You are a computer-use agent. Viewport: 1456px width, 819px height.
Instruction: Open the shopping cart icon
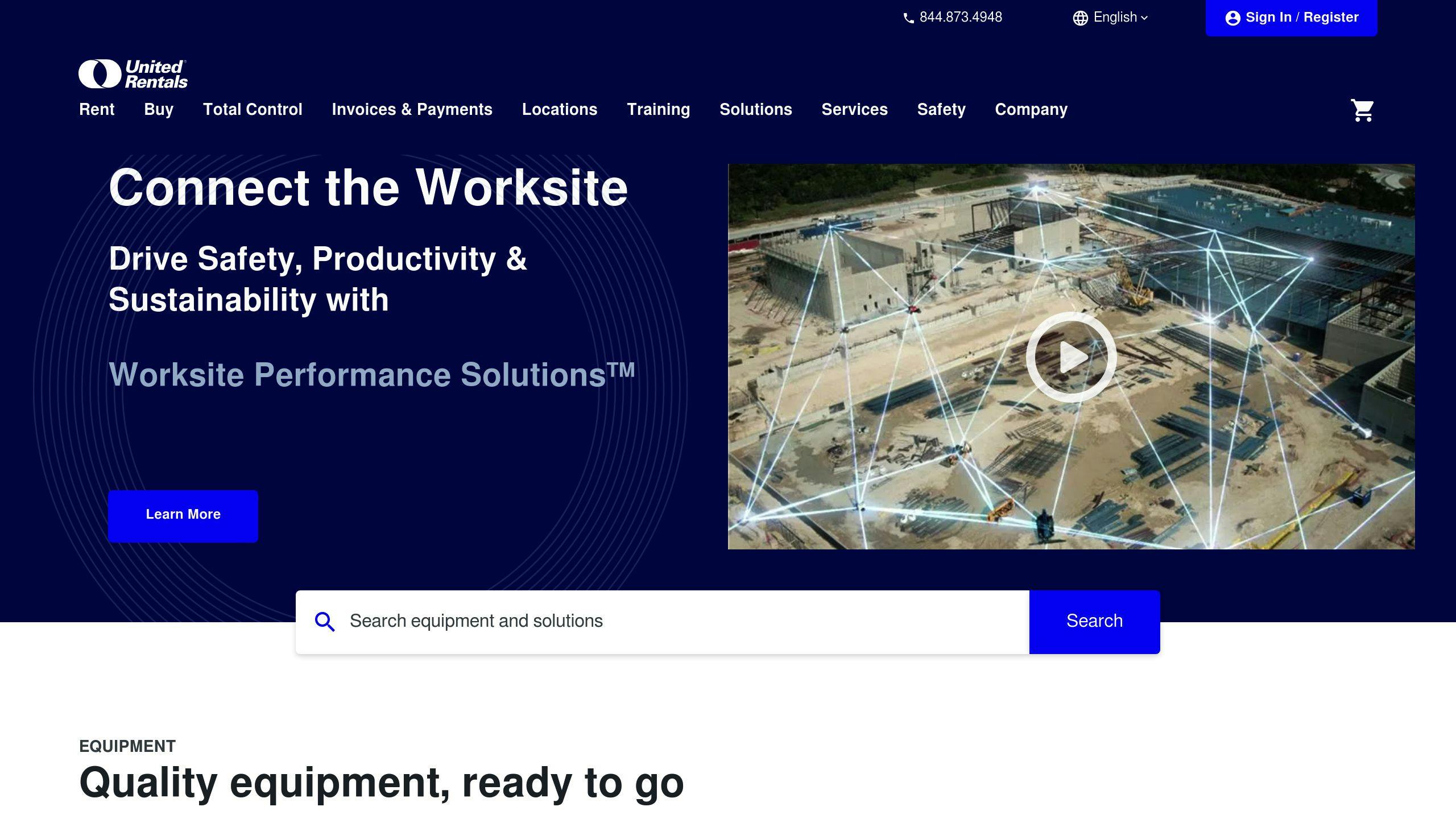1362,110
